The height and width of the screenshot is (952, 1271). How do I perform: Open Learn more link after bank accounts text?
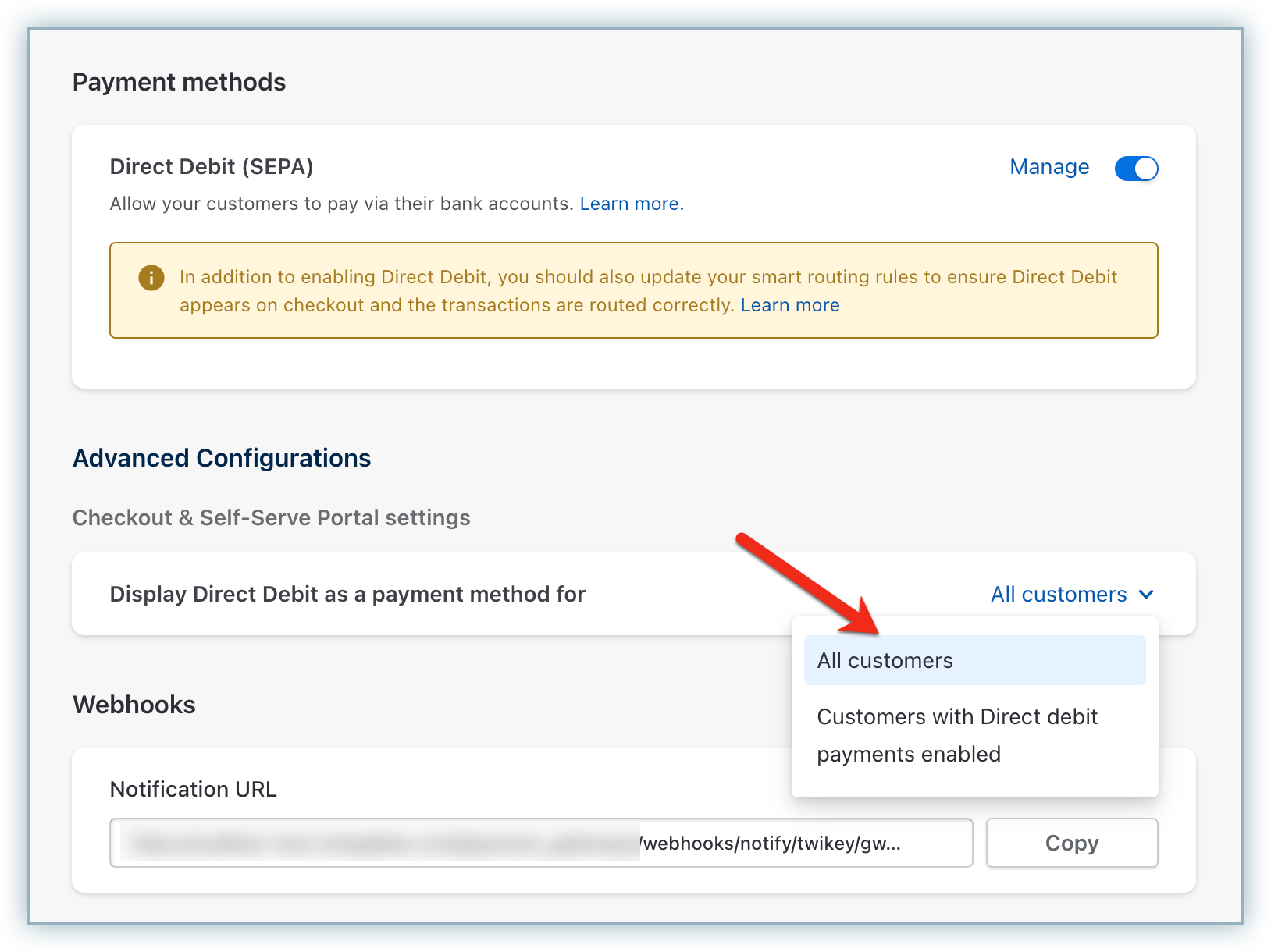[631, 204]
